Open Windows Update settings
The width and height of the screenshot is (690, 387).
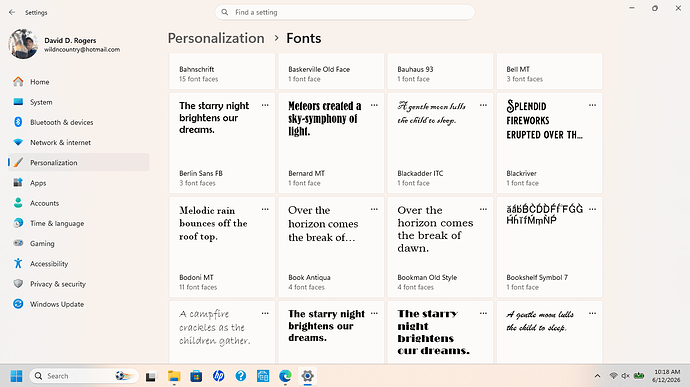[79, 304]
